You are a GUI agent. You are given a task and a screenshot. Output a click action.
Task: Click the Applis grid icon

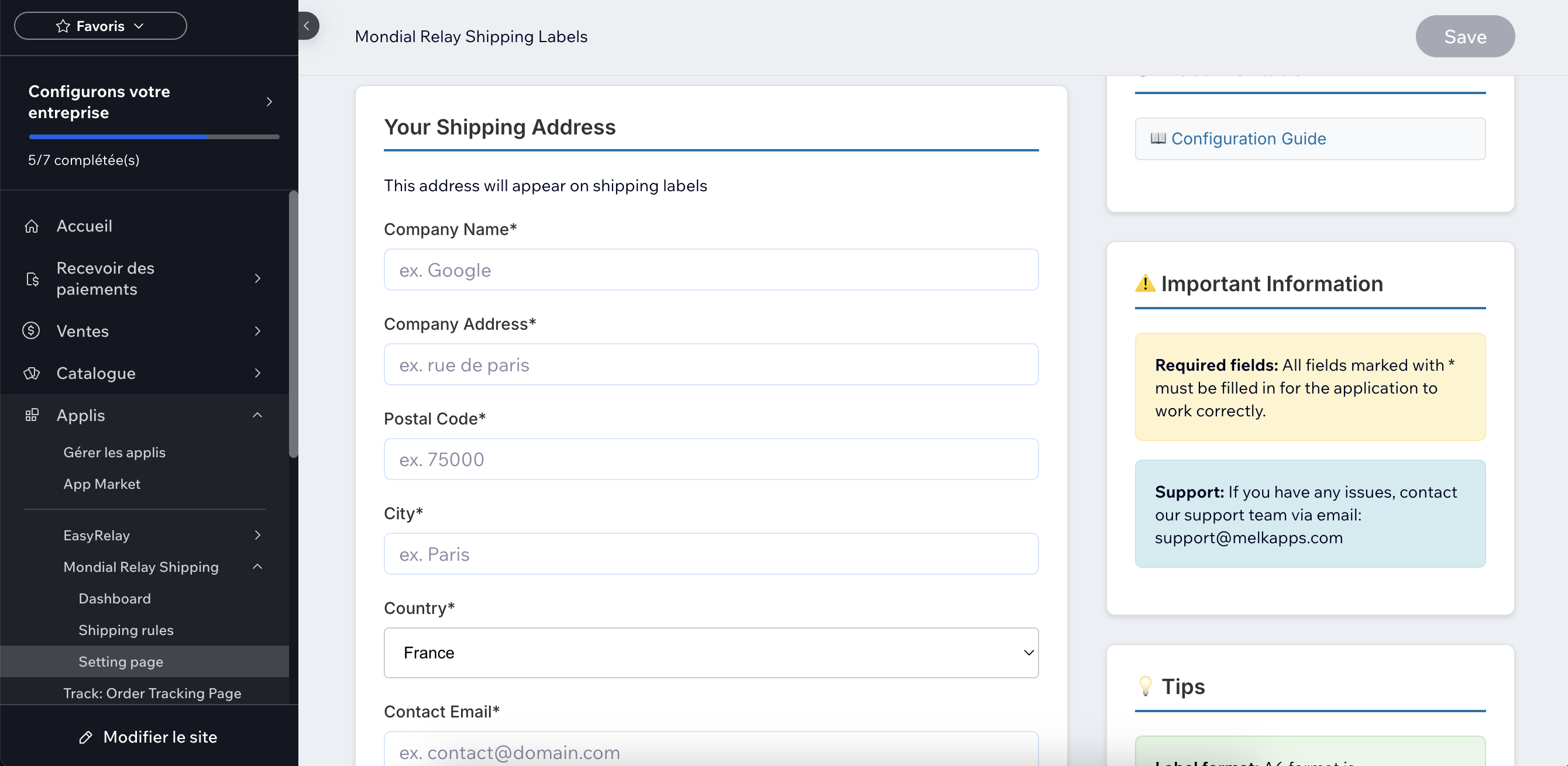click(32, 415)
